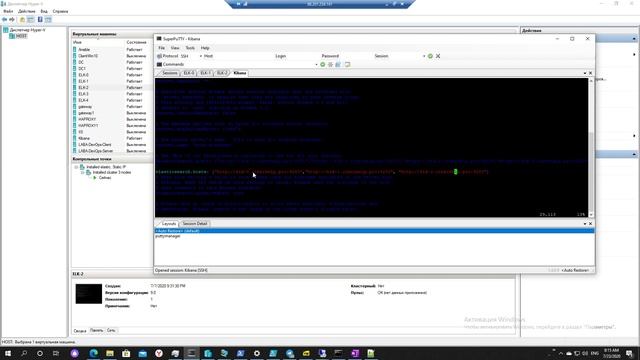Select the Auto Restore (default) layout
Image resolution: width=640 pixels, height=360 pixels.
point(374,231)
